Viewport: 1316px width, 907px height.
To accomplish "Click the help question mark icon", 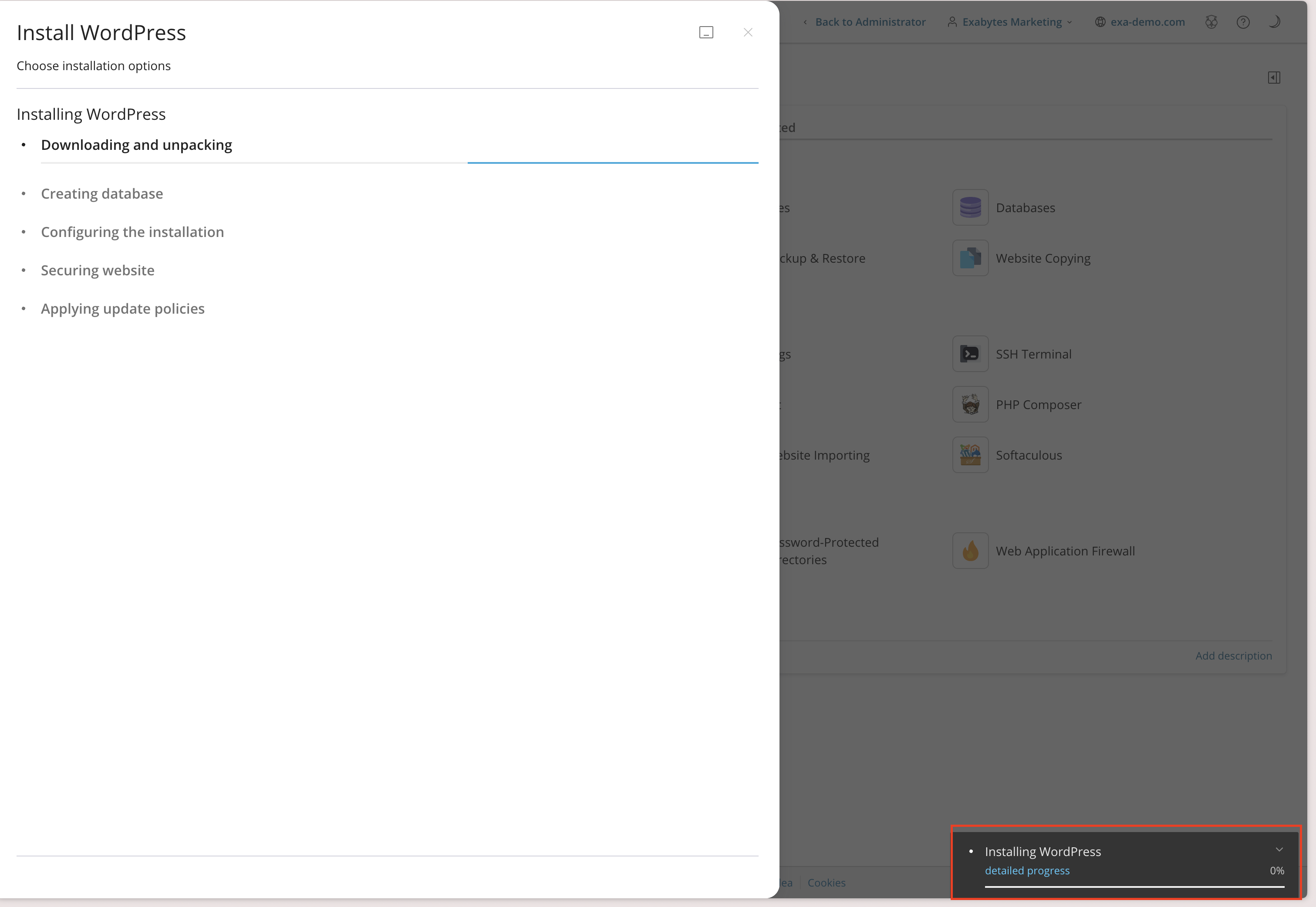I will coord(1243,22).
